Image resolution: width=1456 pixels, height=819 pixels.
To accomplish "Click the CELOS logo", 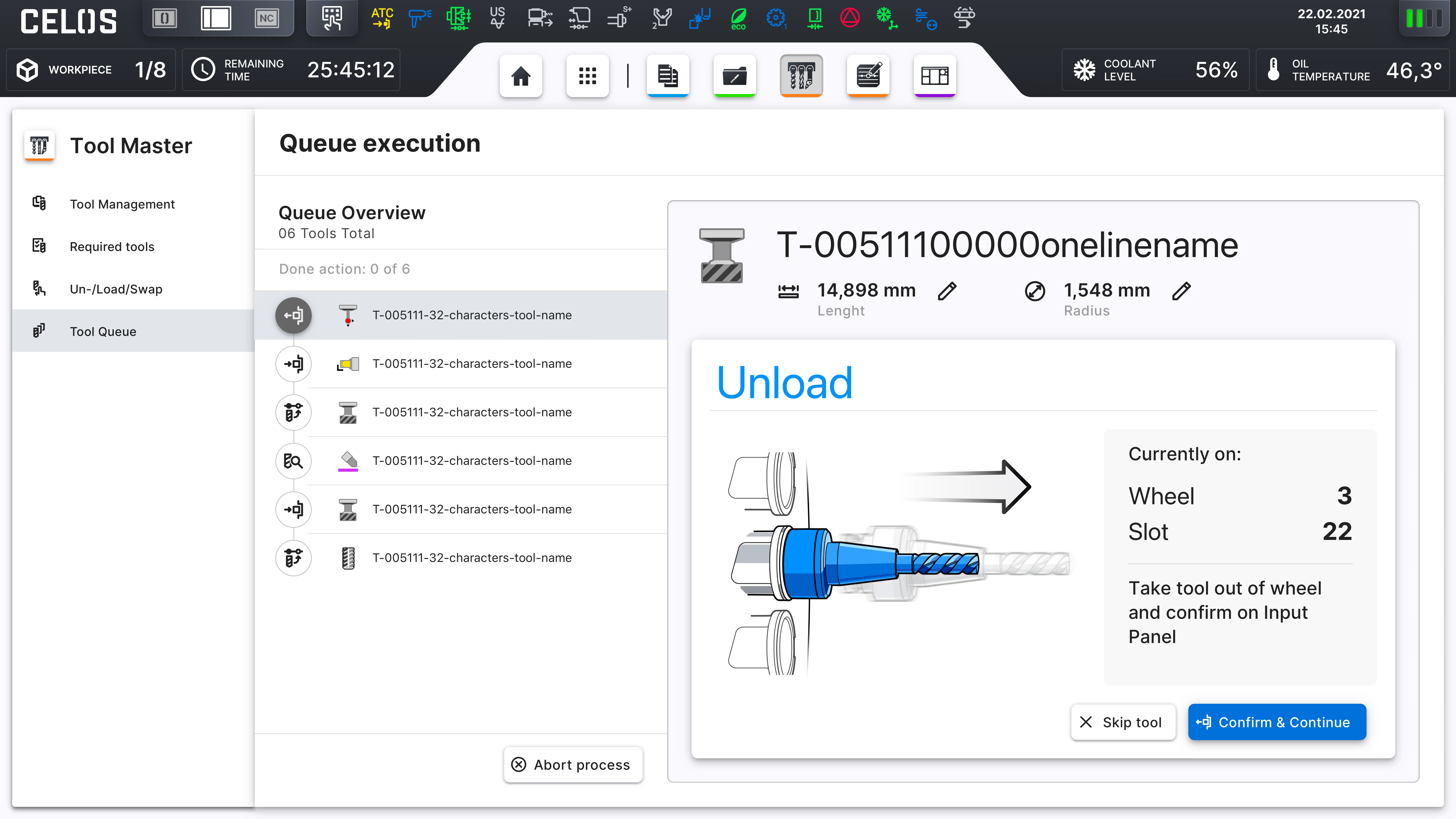I will 69,21.
